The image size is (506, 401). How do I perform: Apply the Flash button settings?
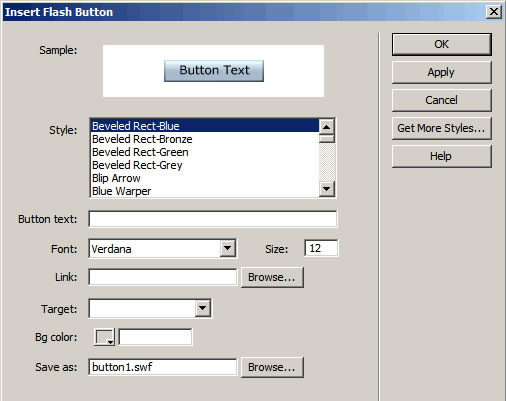pos(441,72)
